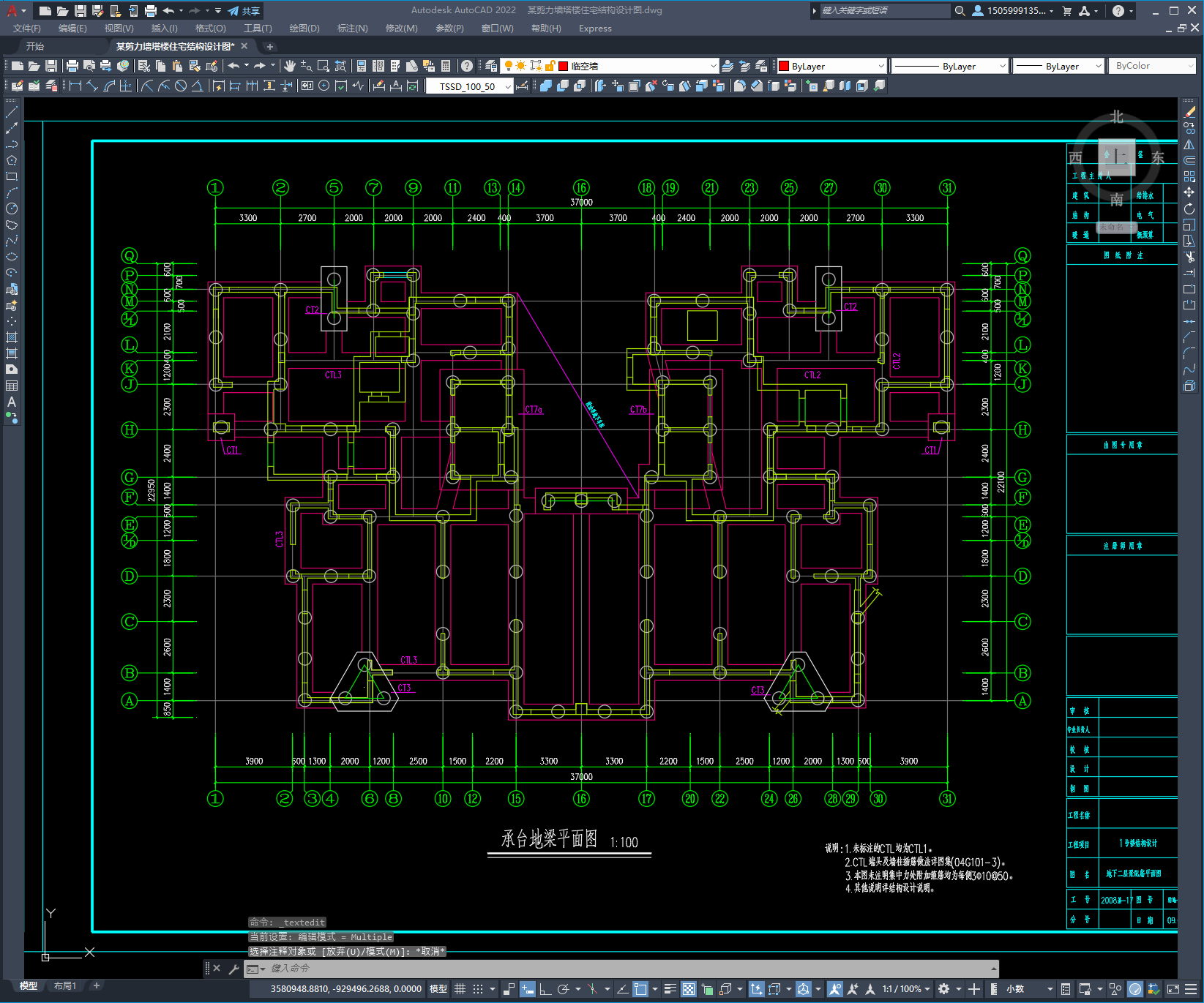1204x1003 pixels.
Task: Switch to the 开始 tab
Action: [x=35, y=46]
